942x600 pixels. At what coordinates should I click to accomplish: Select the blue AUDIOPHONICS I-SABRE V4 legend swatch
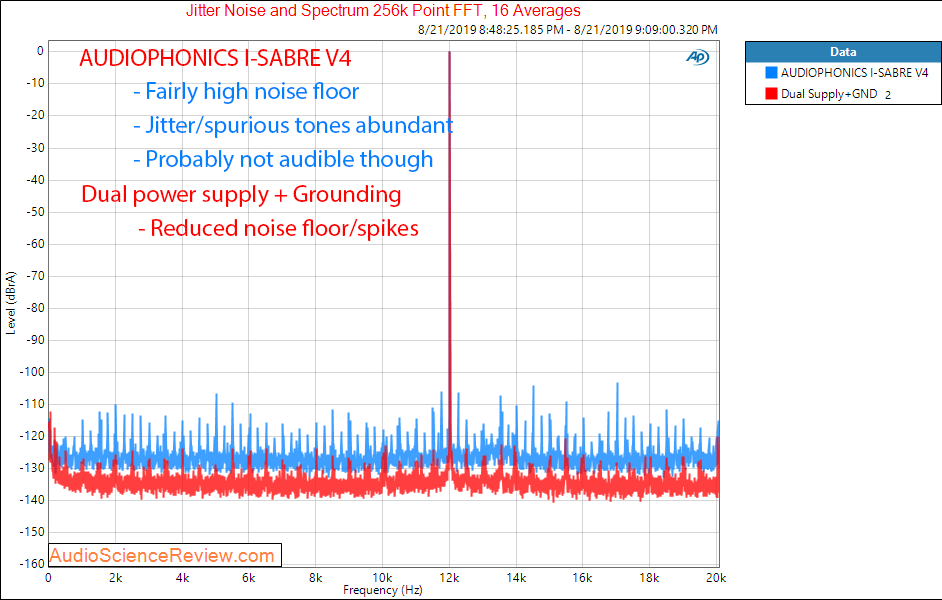click(x=771, y=73)
